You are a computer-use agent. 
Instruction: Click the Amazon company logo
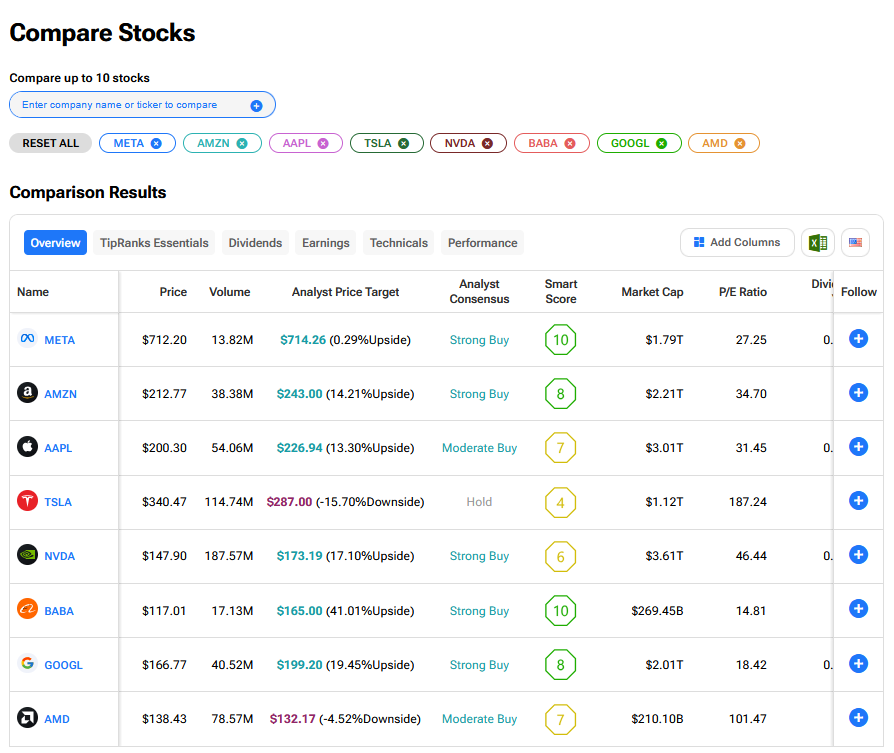click(27, 393)
